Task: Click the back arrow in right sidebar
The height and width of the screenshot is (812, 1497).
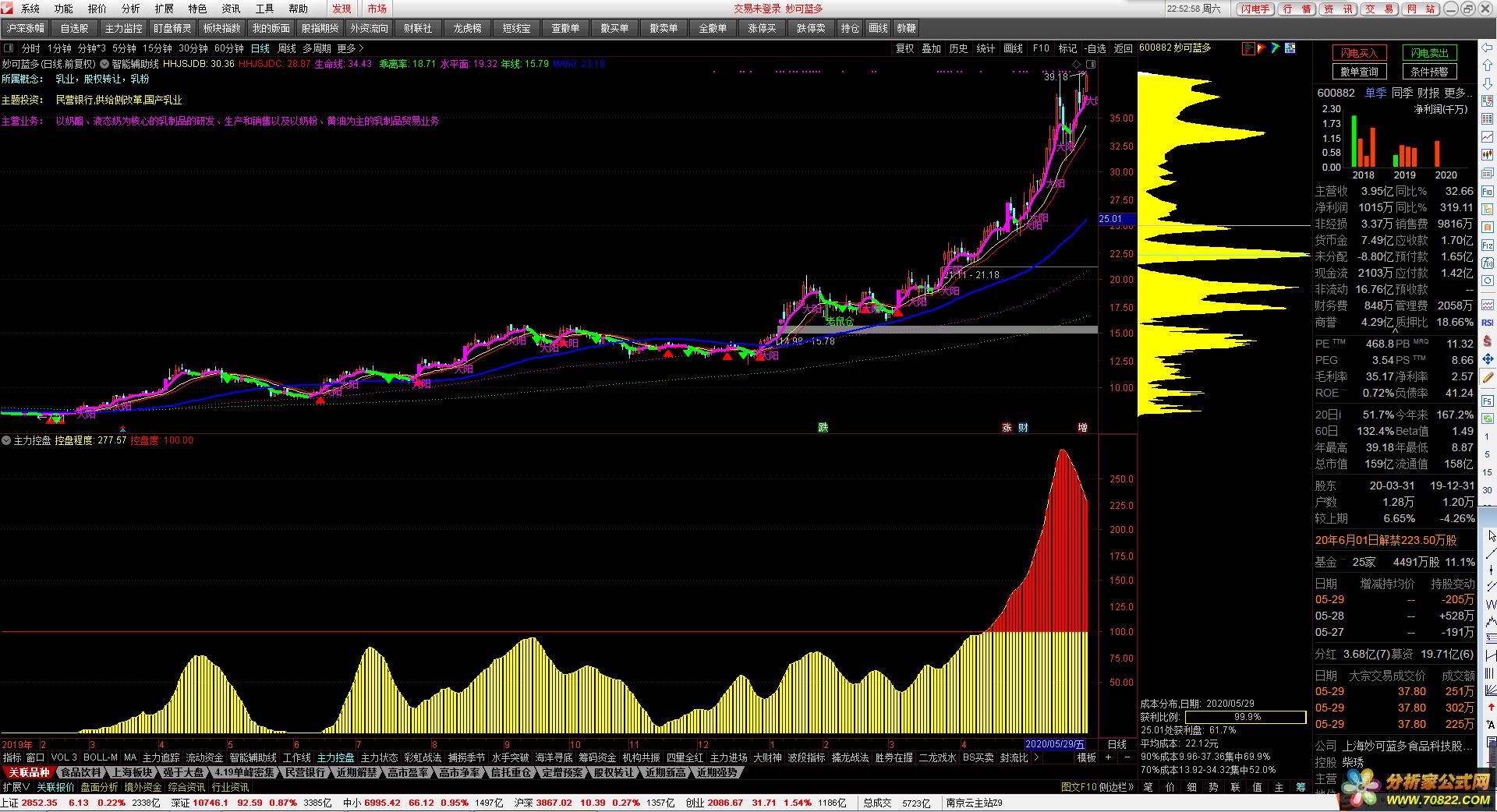Action: click(x=1488, y=48)
